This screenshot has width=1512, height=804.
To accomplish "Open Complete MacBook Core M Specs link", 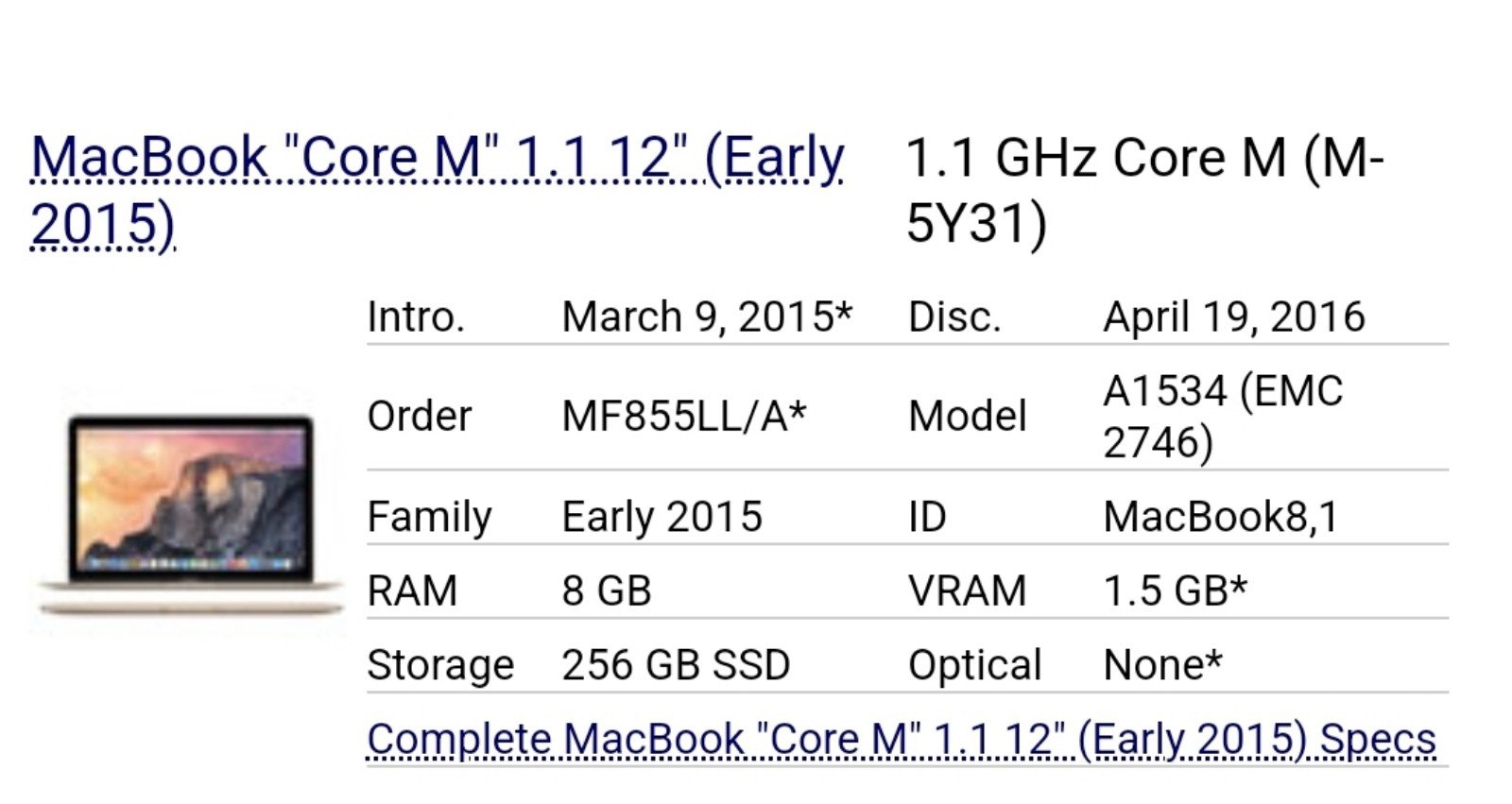I will click(x=902, y=739).
